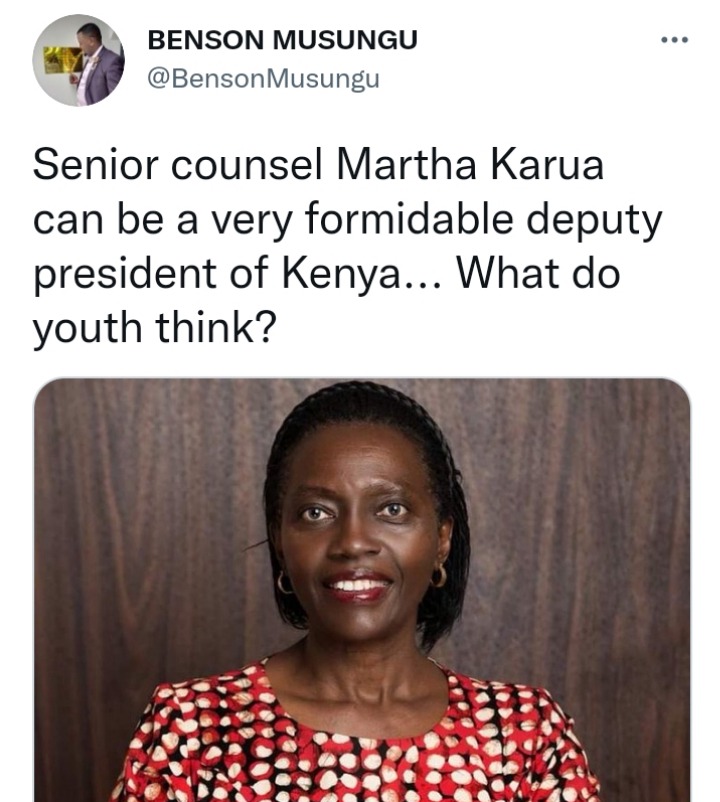Click the 'What do youth think?' text
Viewport: 720px width, 802px height.
coord(326,300)
